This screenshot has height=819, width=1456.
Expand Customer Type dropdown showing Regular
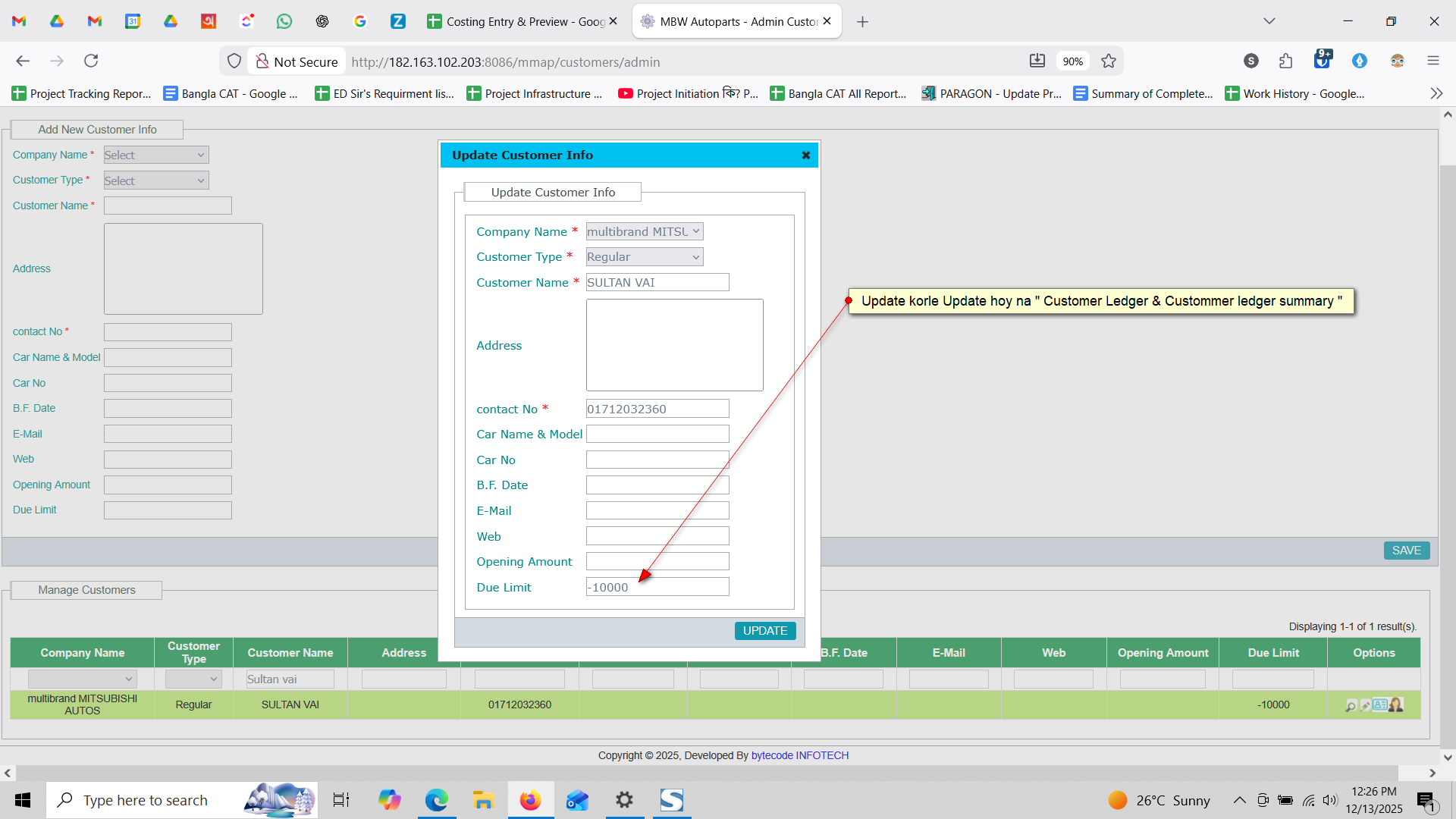(x=644, y=257)
